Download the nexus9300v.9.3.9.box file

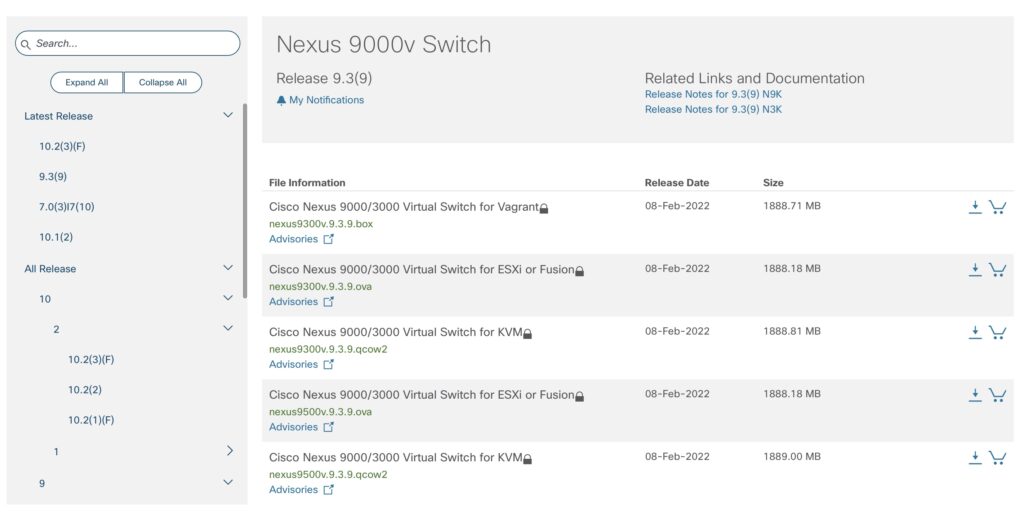[975, 207]
